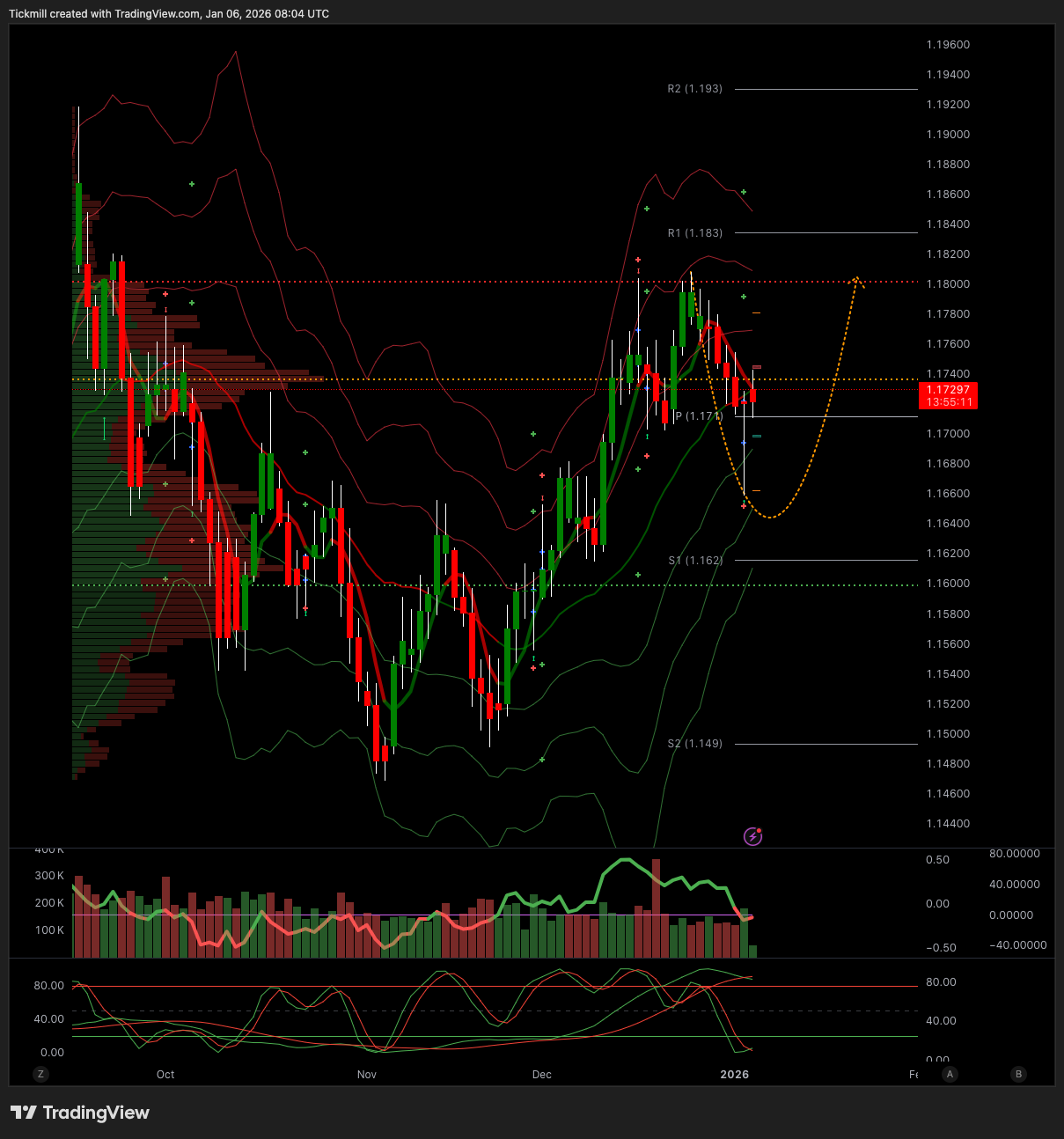Click the bold 2026 year marker
The width and height of the screenshot is (1064, 1139).
[734, 1075]
